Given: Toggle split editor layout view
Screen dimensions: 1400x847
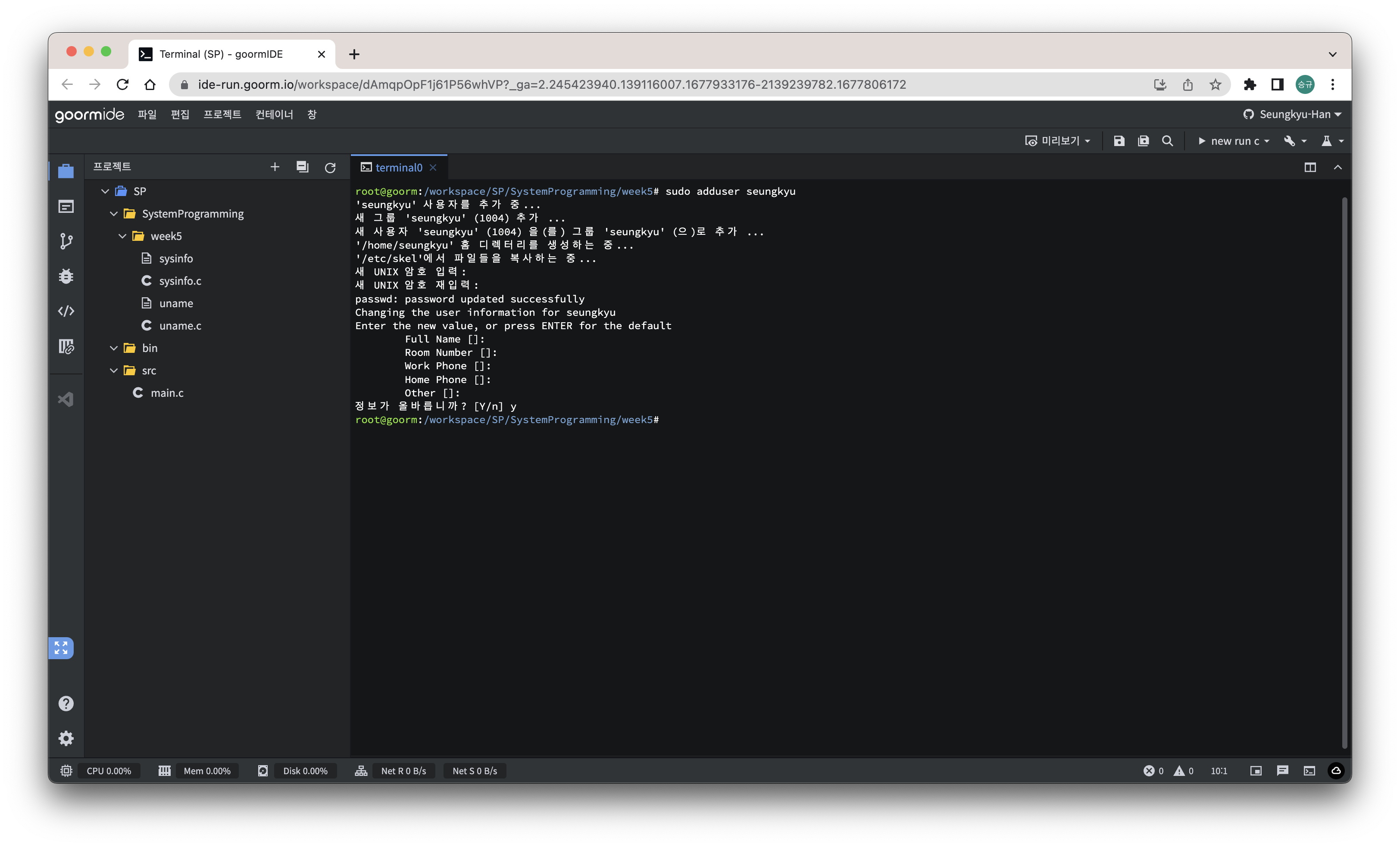Looking at the screenshot, I should [x=1309, y=168].
